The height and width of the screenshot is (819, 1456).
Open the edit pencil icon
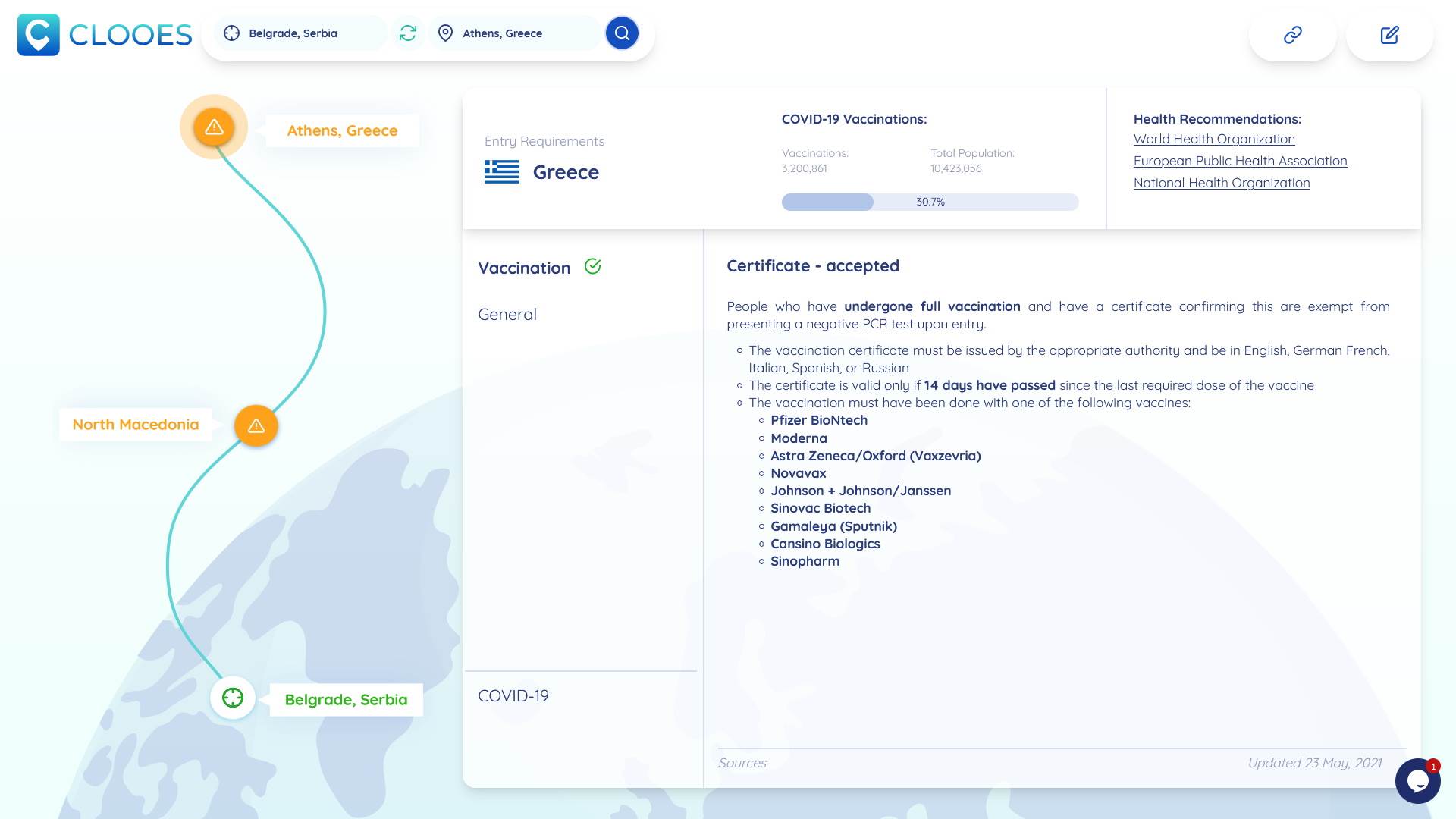[x=1389, y=35]
